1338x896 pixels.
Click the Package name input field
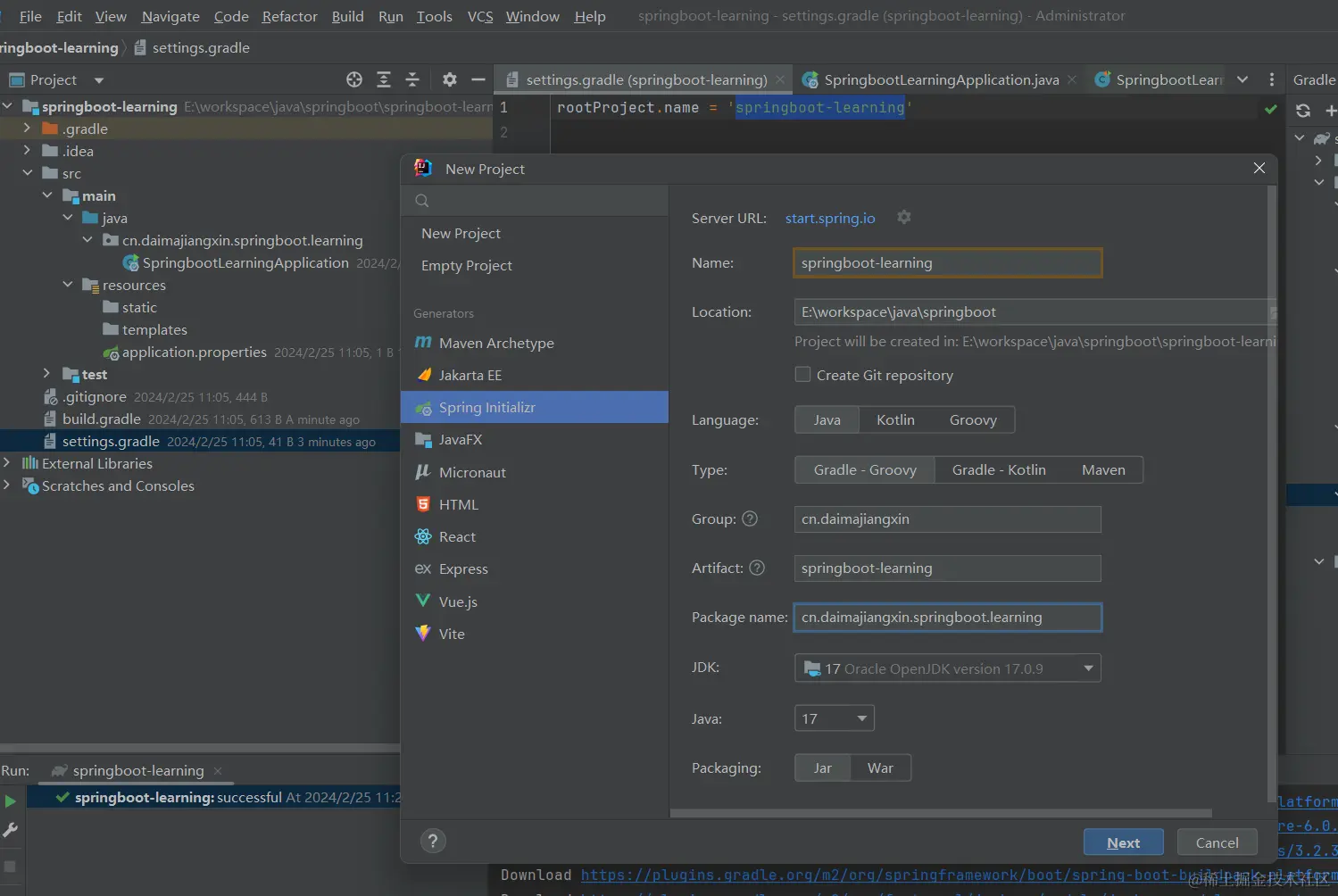click(948, 617)
